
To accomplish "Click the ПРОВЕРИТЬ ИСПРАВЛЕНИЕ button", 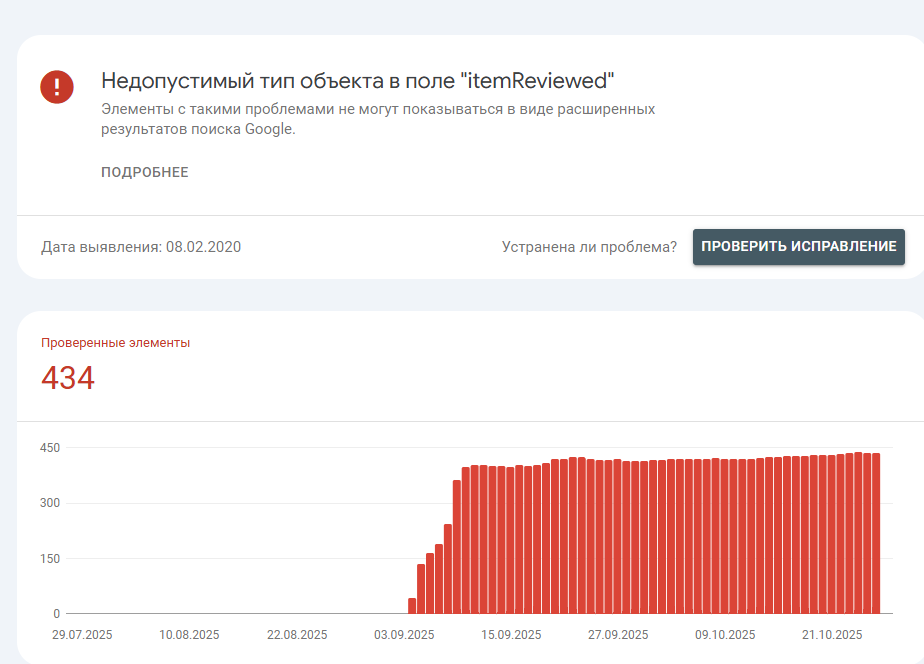I will (798, 246).
